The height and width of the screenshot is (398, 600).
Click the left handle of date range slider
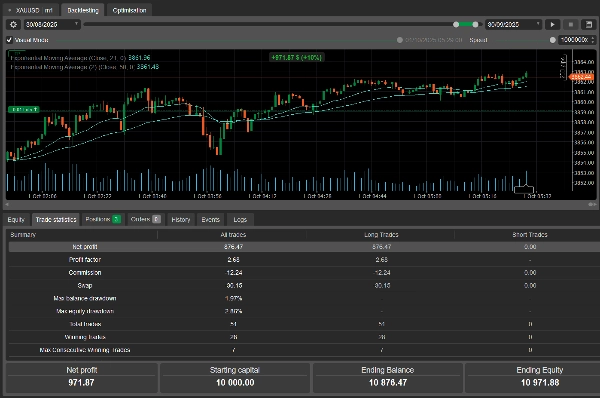coord(456,24)
